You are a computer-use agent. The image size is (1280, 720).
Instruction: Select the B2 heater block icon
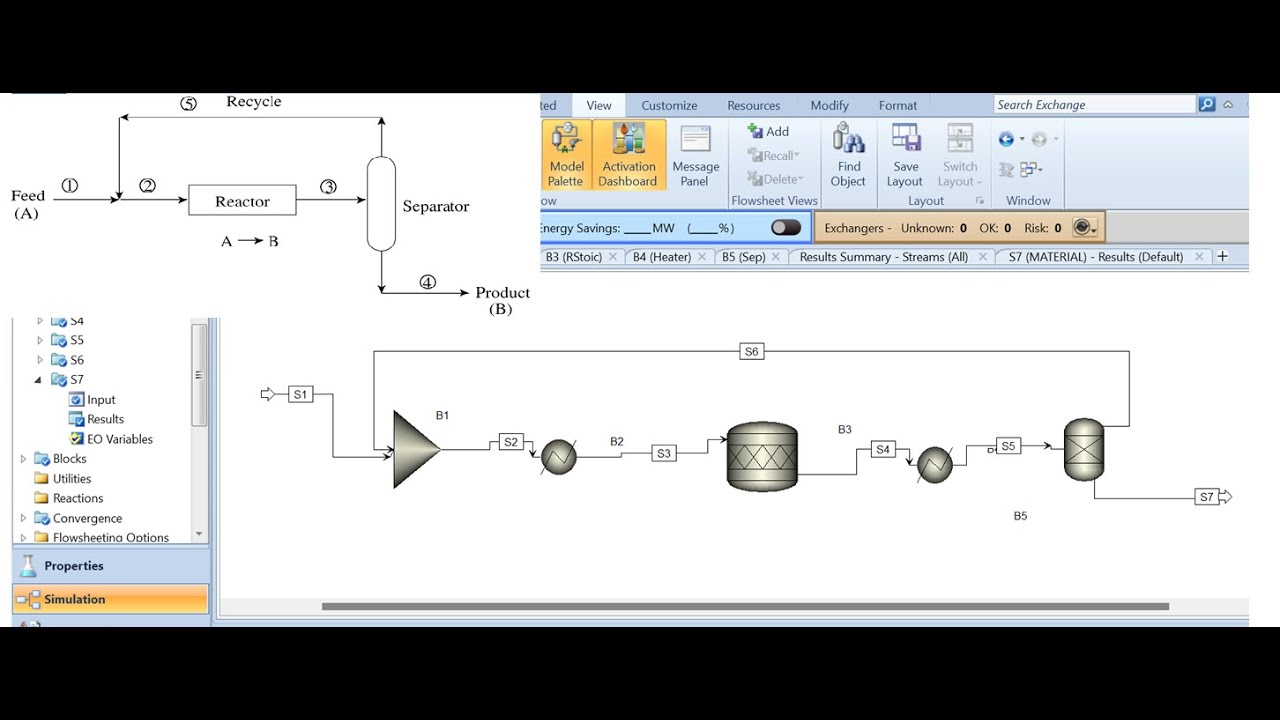[558, 457]
